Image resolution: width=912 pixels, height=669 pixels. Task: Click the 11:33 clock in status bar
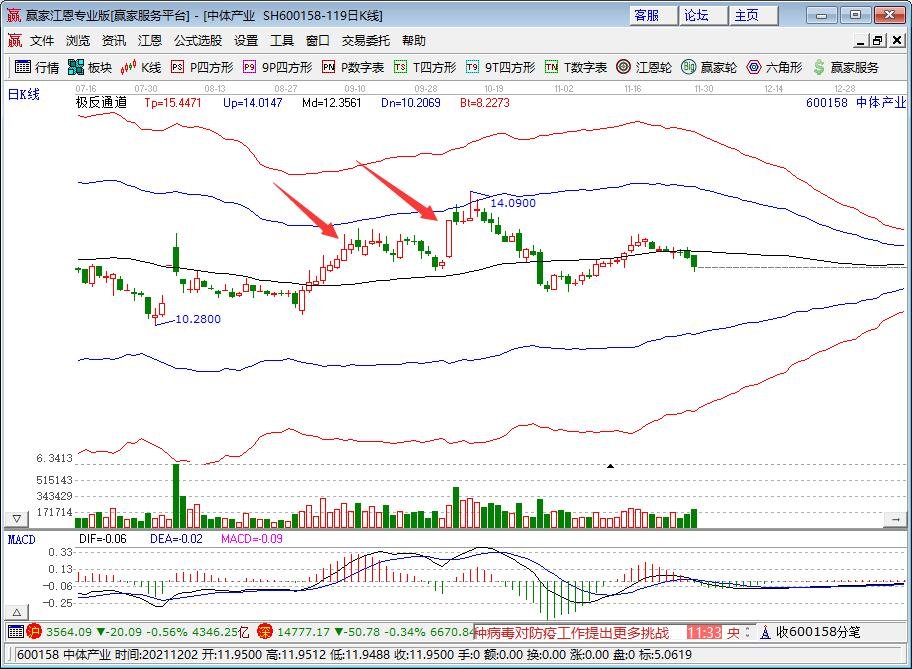[x=704, y=632]
